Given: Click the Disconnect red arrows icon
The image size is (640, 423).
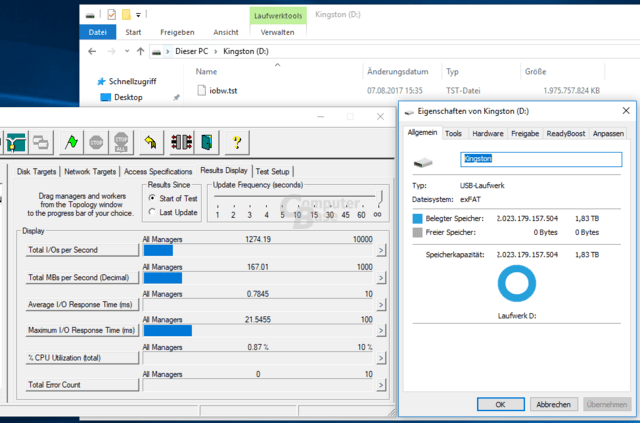Looking at the screenshot, I should tap(182, 142).
